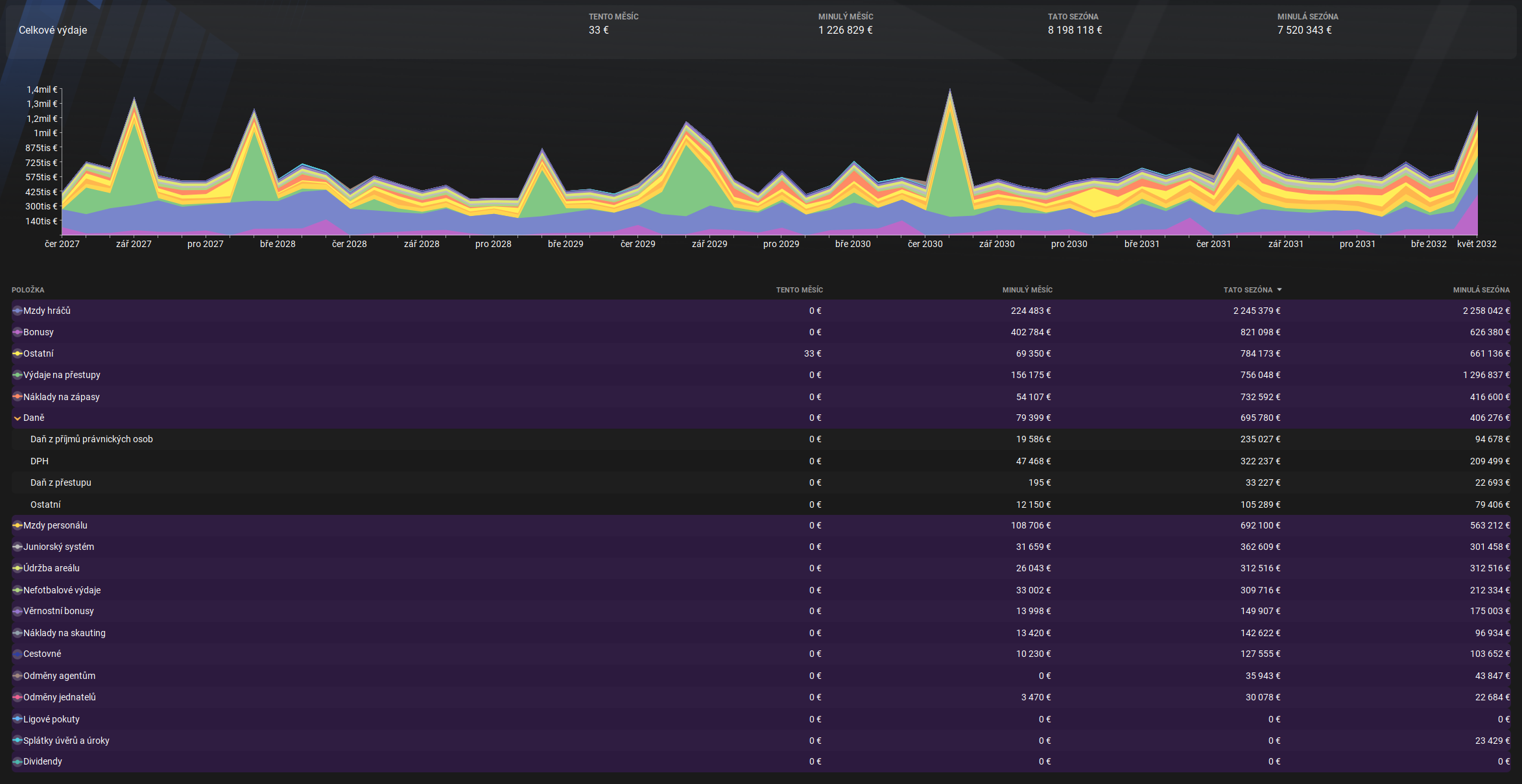Click sort arrow next to TATO SEZÓNA header
The height and width of the screenshot is (784, 1522).
point(1279,290)
